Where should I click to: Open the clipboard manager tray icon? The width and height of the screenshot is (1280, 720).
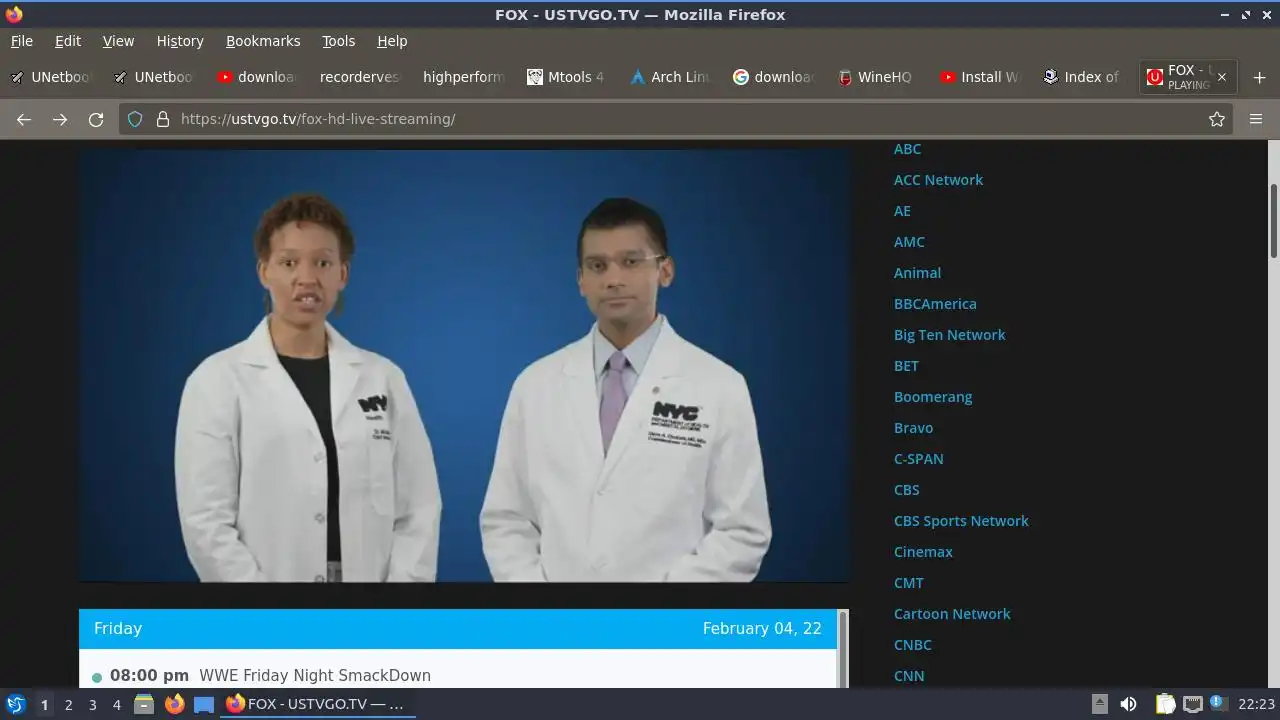(1165, 704)
